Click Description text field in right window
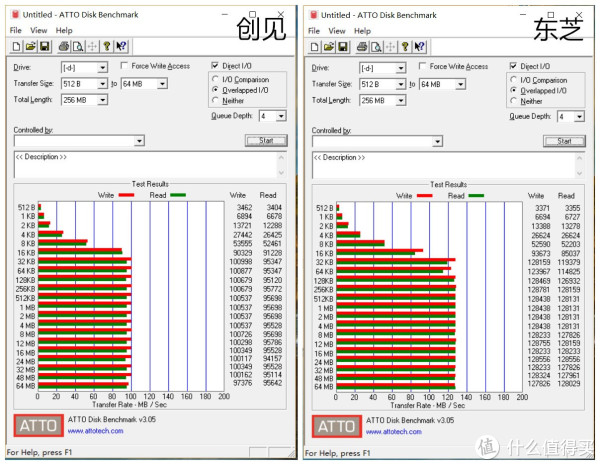This screenshot has height=465, width=600. coord(443,166)
